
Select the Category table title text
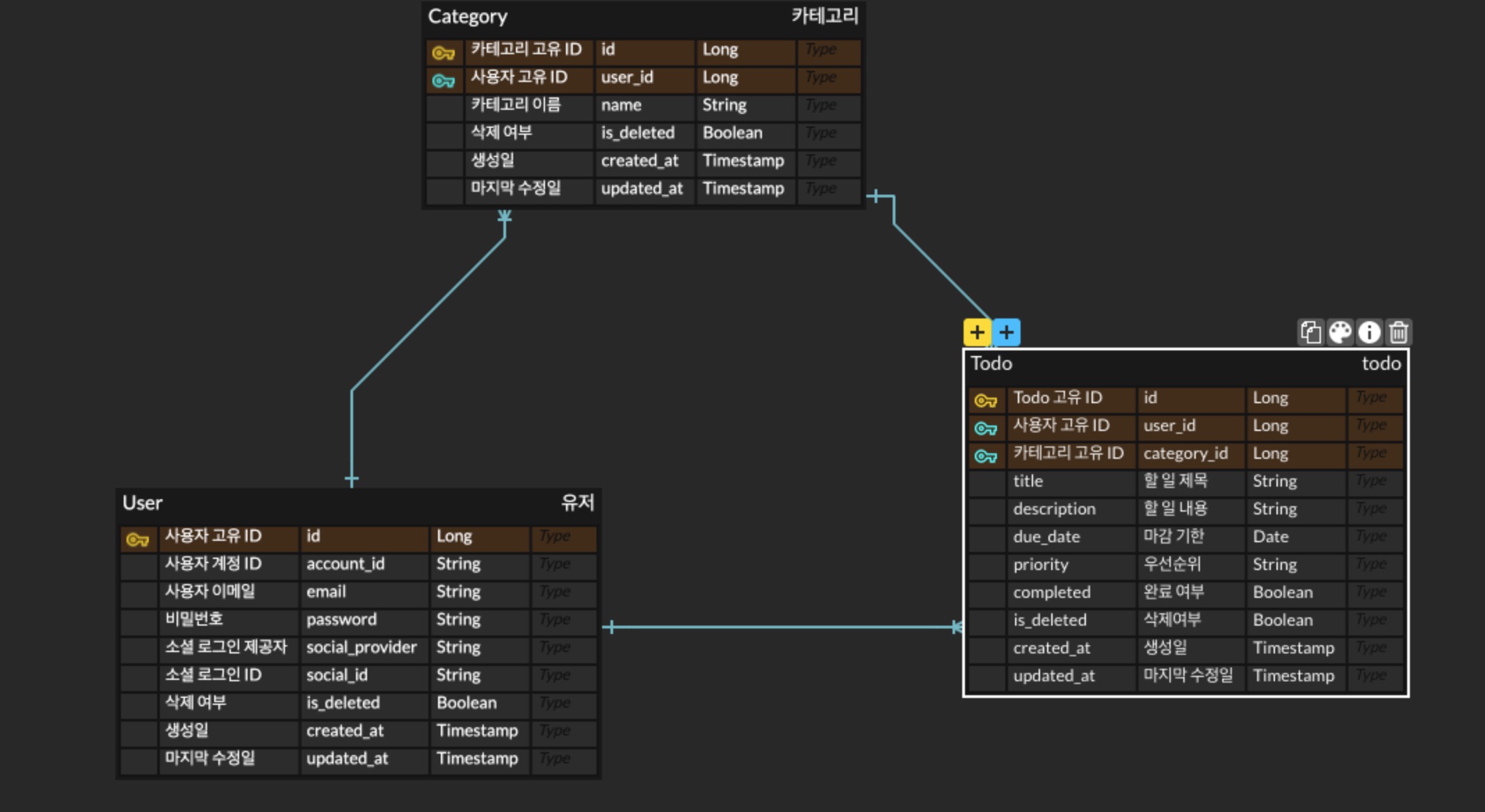(468, 17)
